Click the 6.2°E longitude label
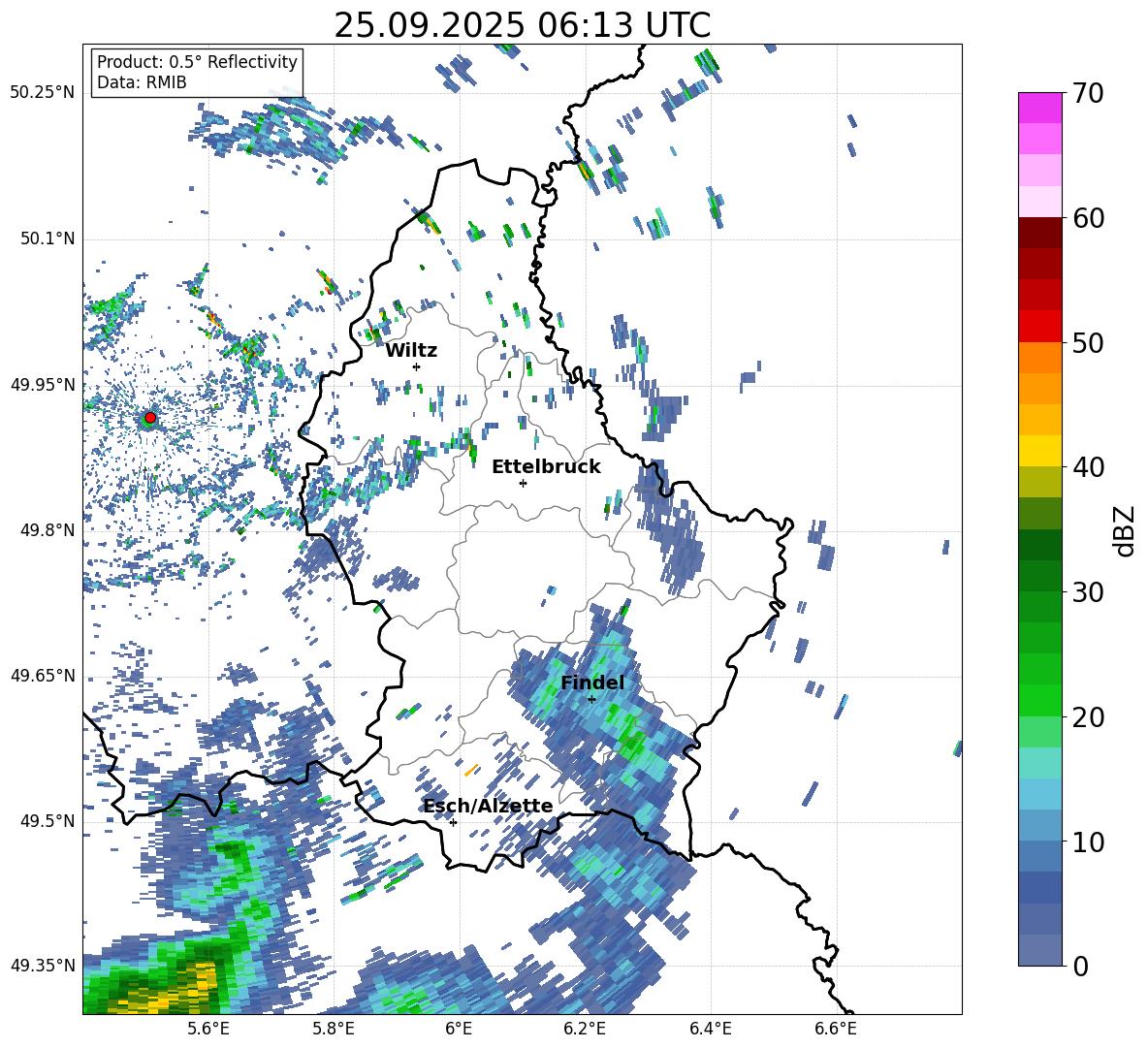 585,1029
